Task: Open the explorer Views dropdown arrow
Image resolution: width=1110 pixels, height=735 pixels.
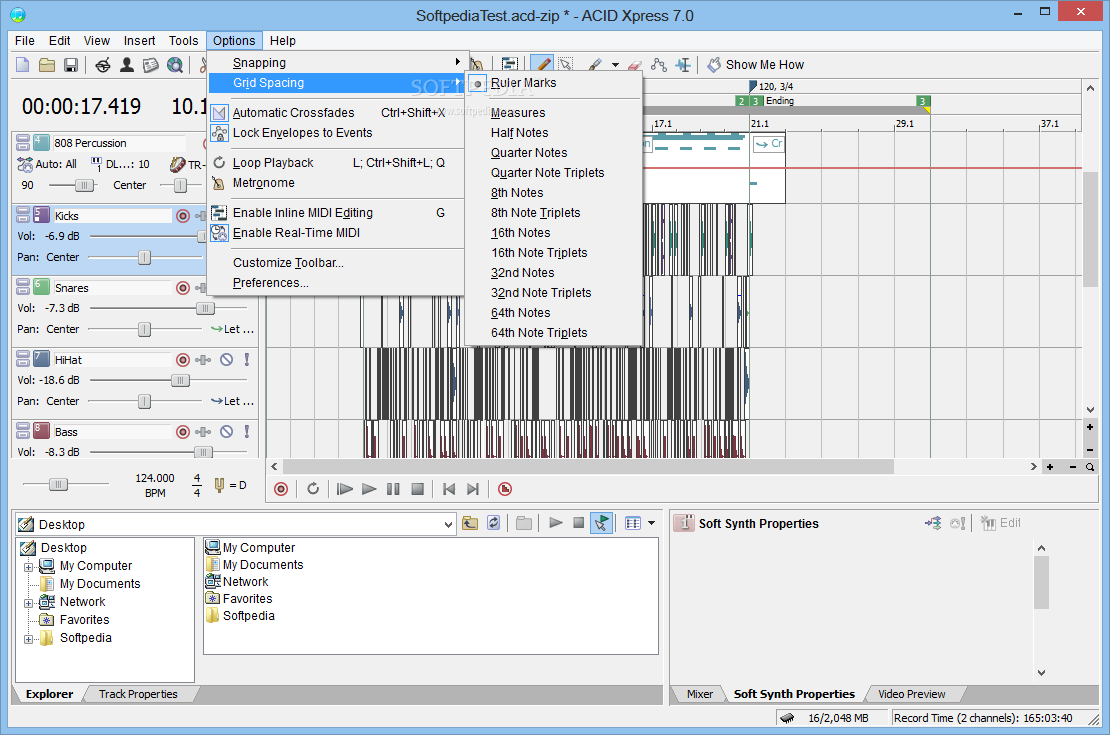Action: click(x=651, y=523)
